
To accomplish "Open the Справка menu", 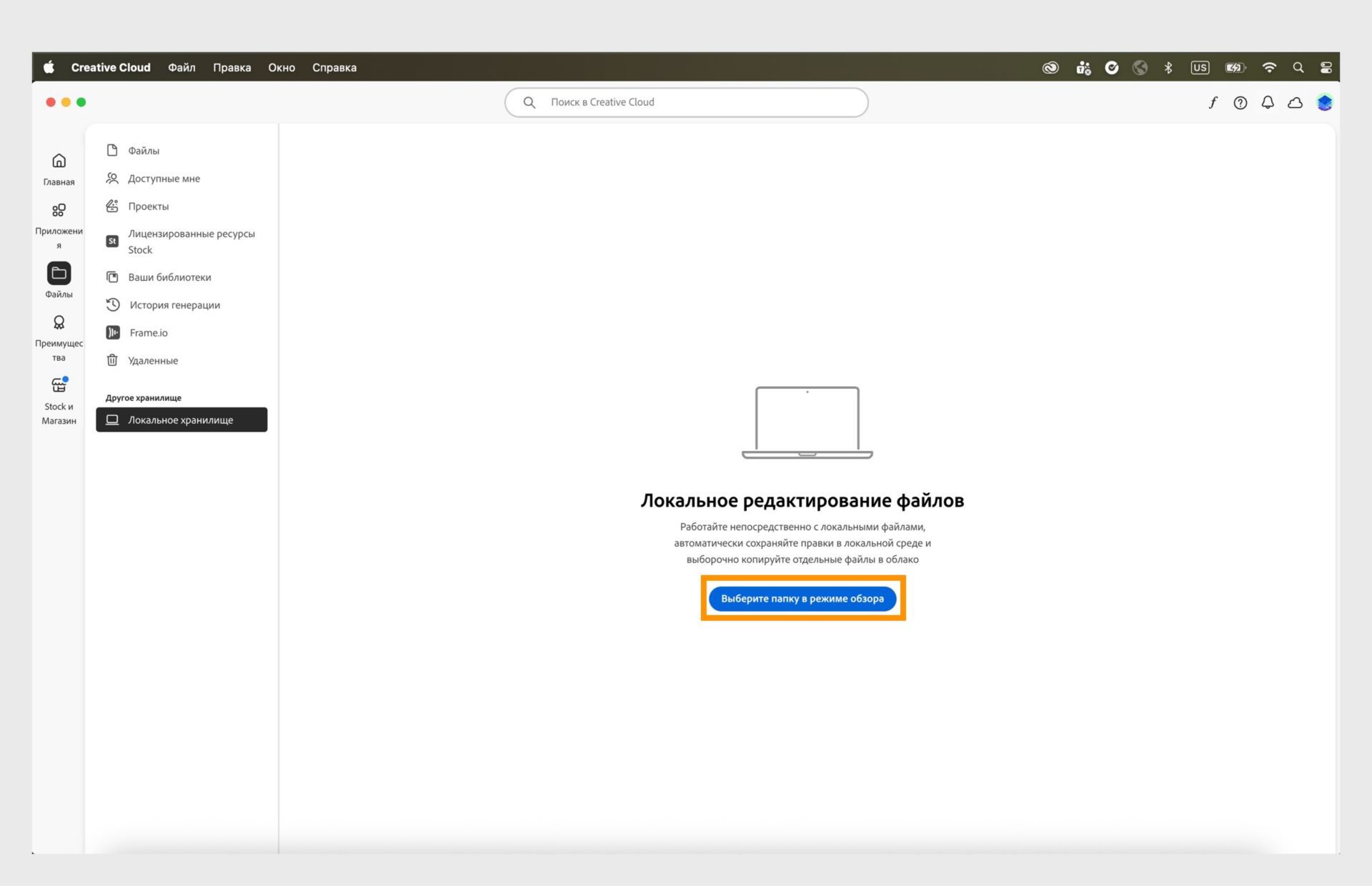I will pyautogui.click(x=334, y=67).
